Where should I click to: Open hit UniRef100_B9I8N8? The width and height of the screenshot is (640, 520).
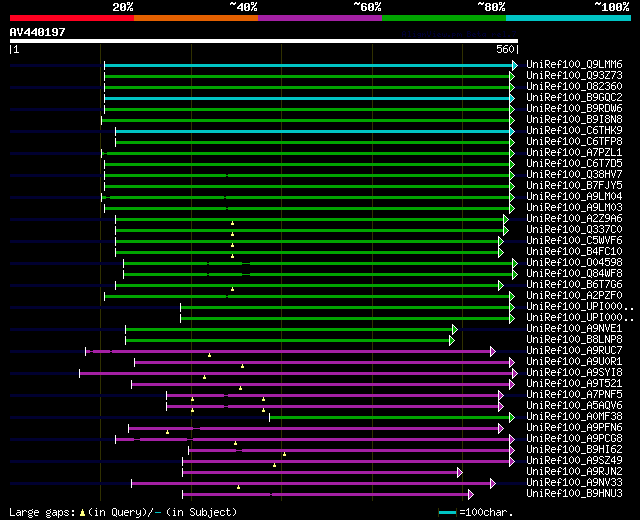point(574,120)
